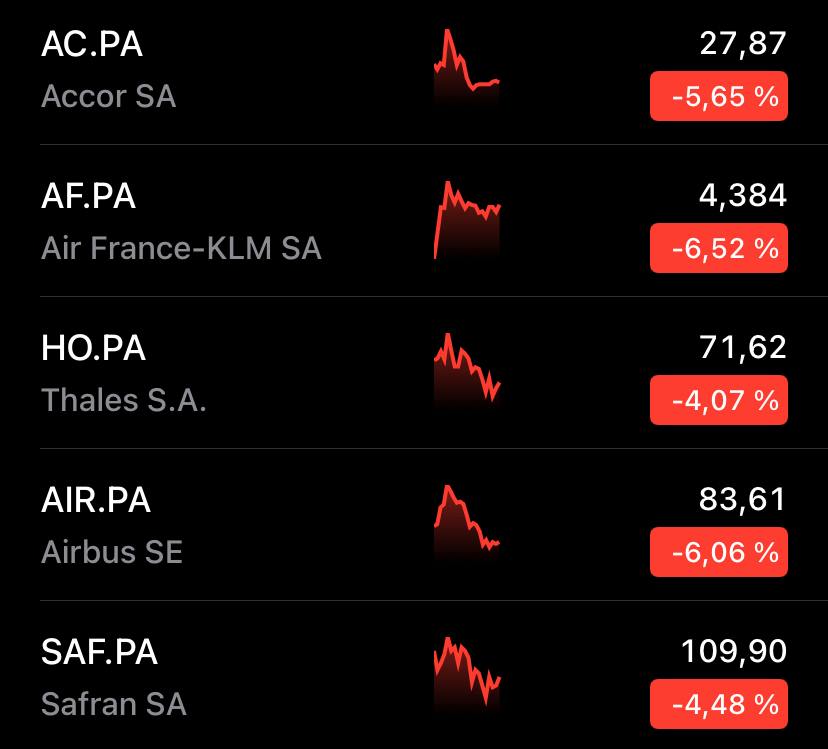The height and width of the screenshot is (749, 828).
Task: Open the HO.PA ticker symbol
Action: coord(93,348)
